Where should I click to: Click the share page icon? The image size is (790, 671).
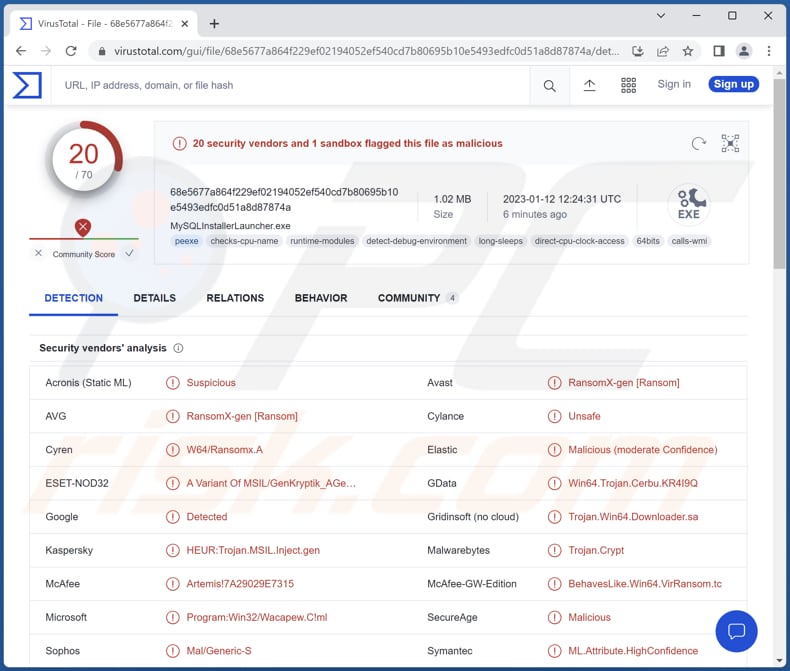(663, 51)
